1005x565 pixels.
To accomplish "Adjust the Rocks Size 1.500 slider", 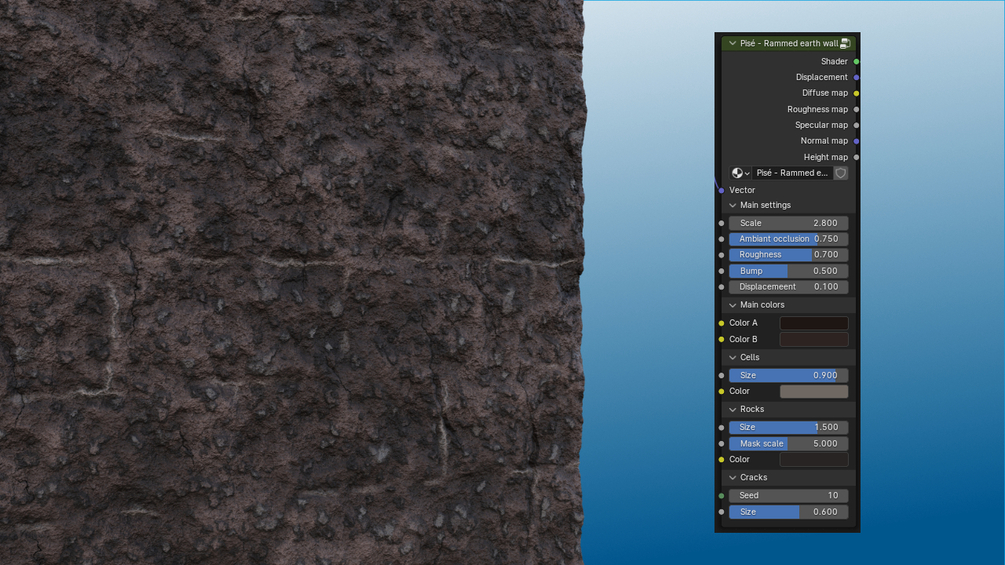I will point(788,427).
